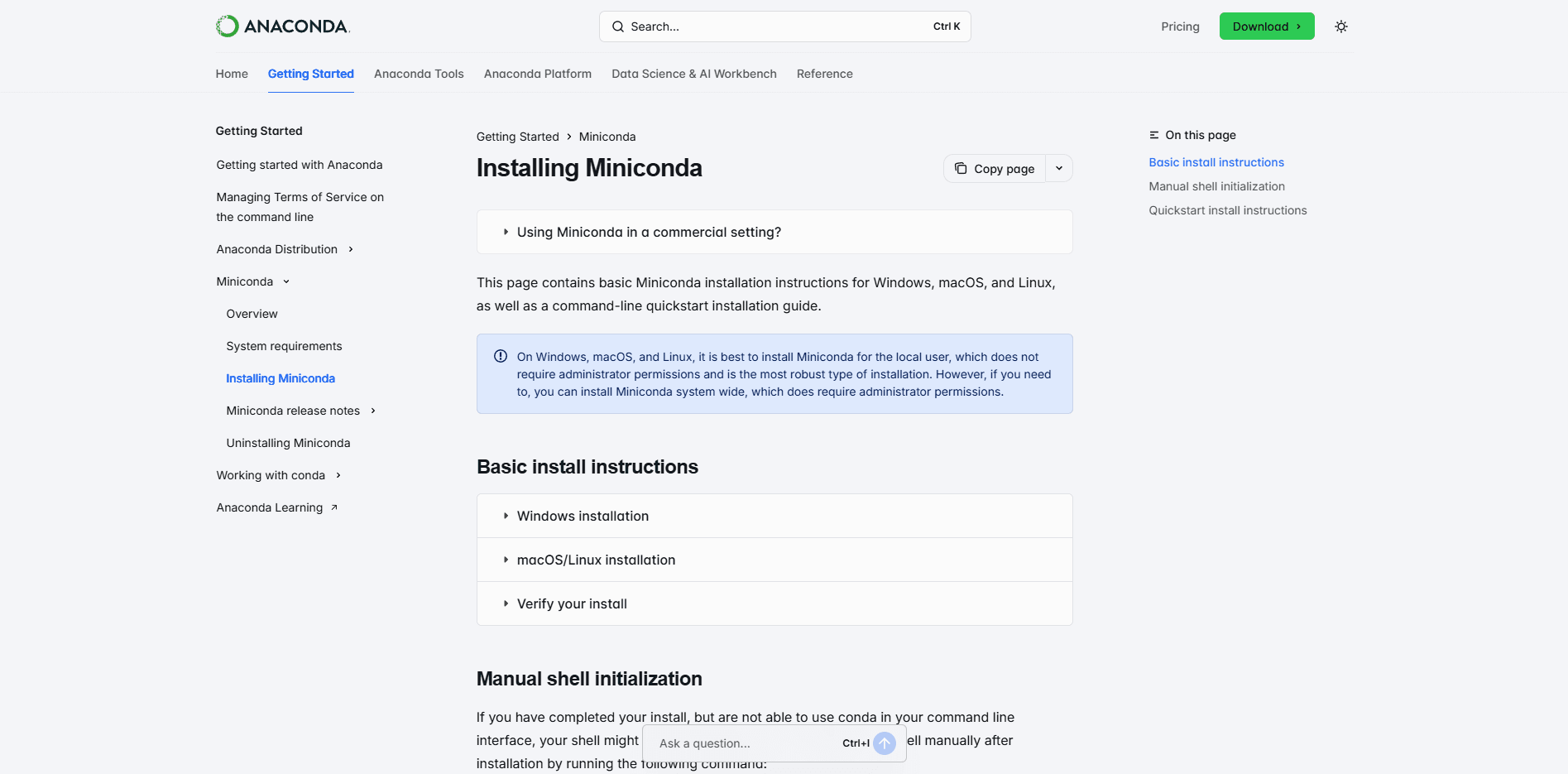
Task: Open the Home tab
Action: pyautogui.click(x=232, y=74)
